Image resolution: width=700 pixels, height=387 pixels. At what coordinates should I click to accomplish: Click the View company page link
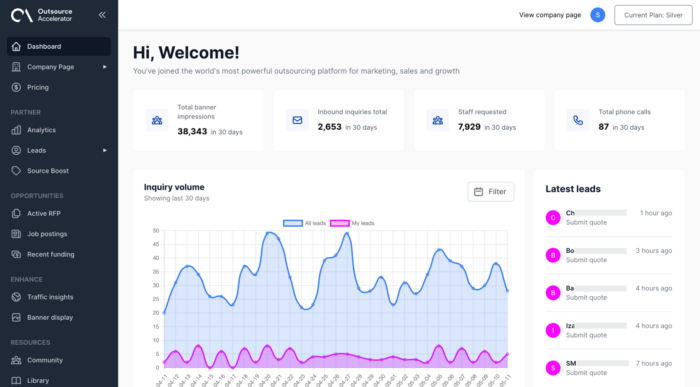[x=550, y=15]
